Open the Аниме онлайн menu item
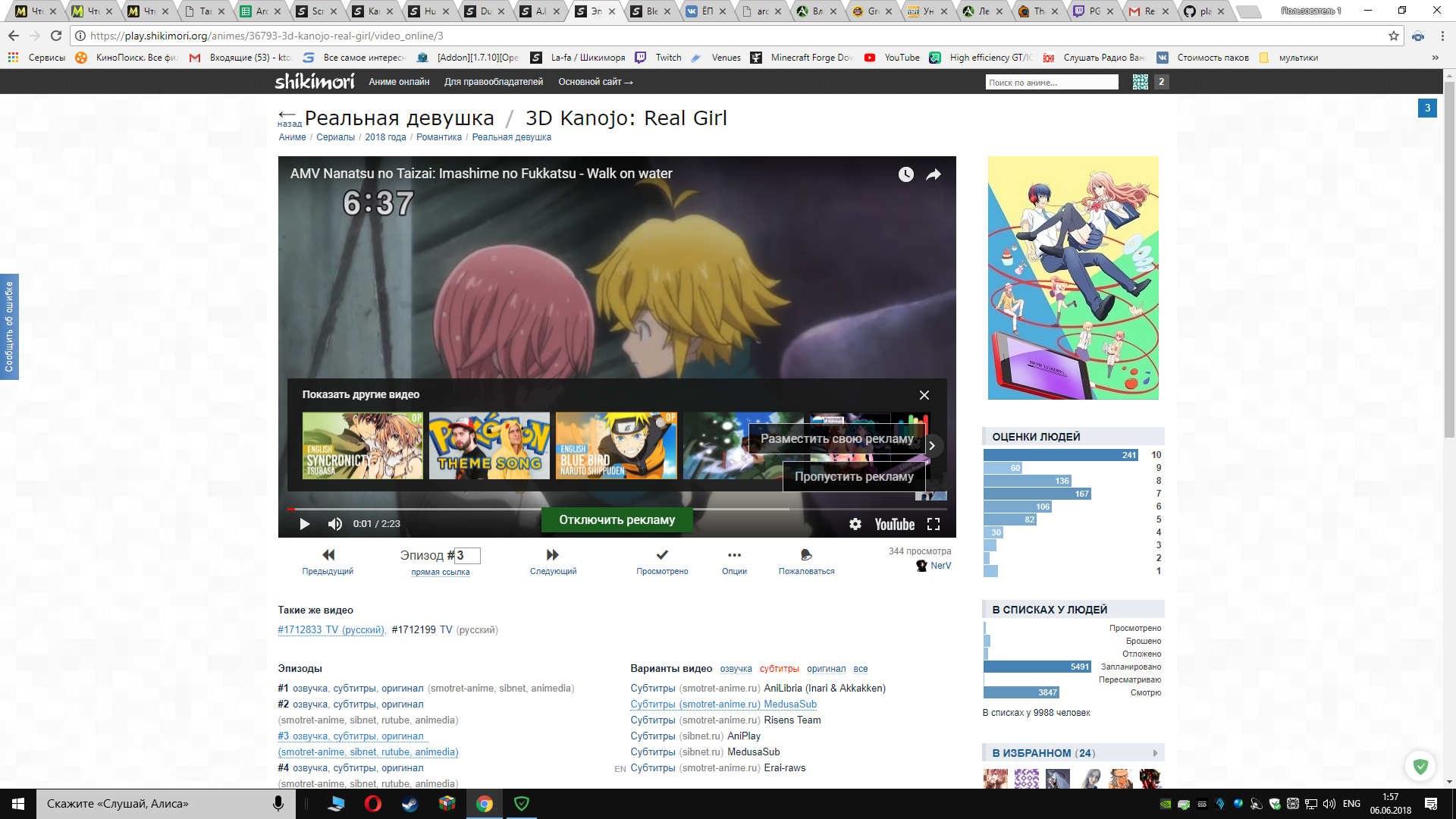 [399, 82]
